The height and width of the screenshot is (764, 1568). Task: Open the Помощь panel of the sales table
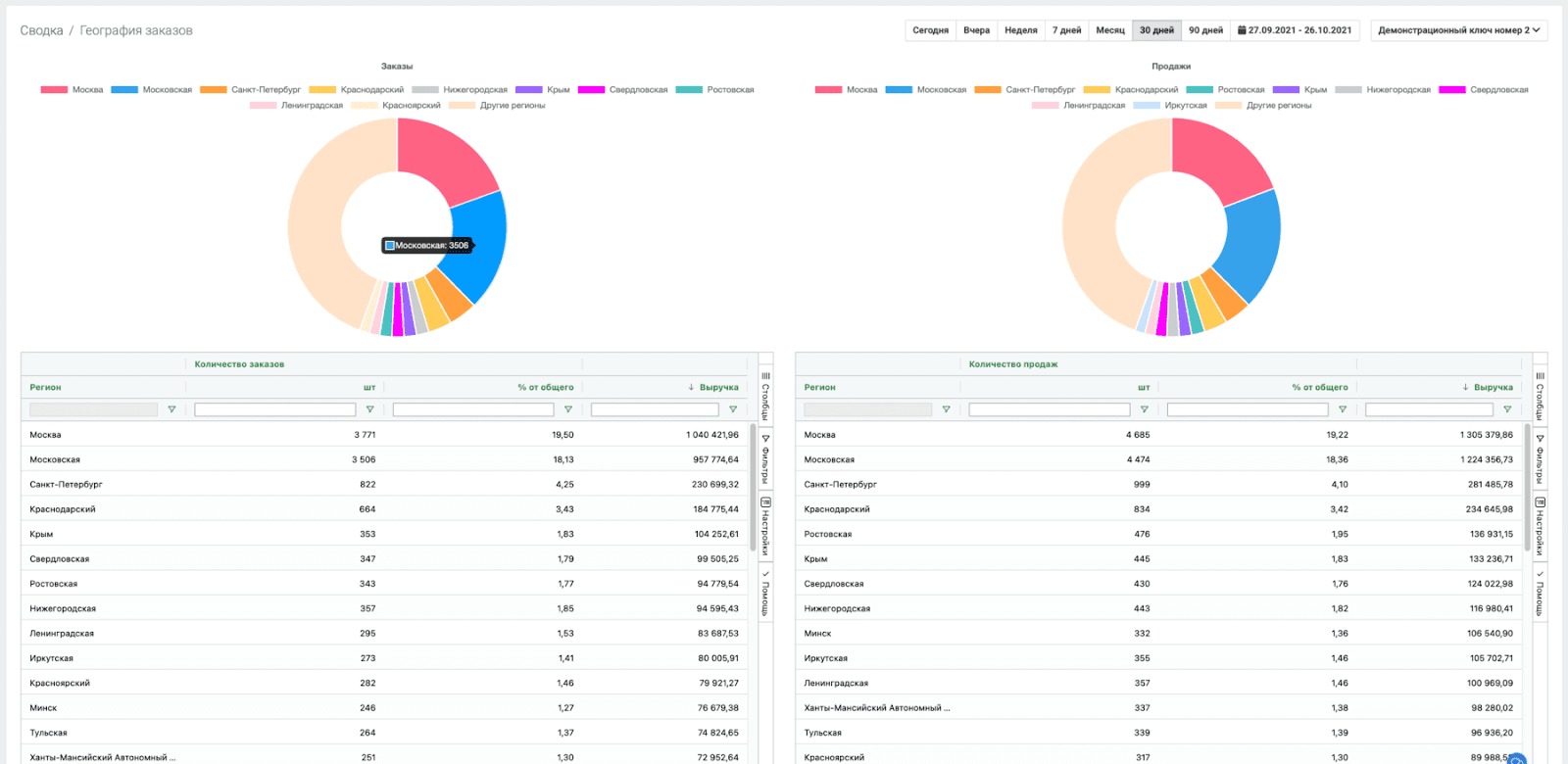tap(1540, 593)
